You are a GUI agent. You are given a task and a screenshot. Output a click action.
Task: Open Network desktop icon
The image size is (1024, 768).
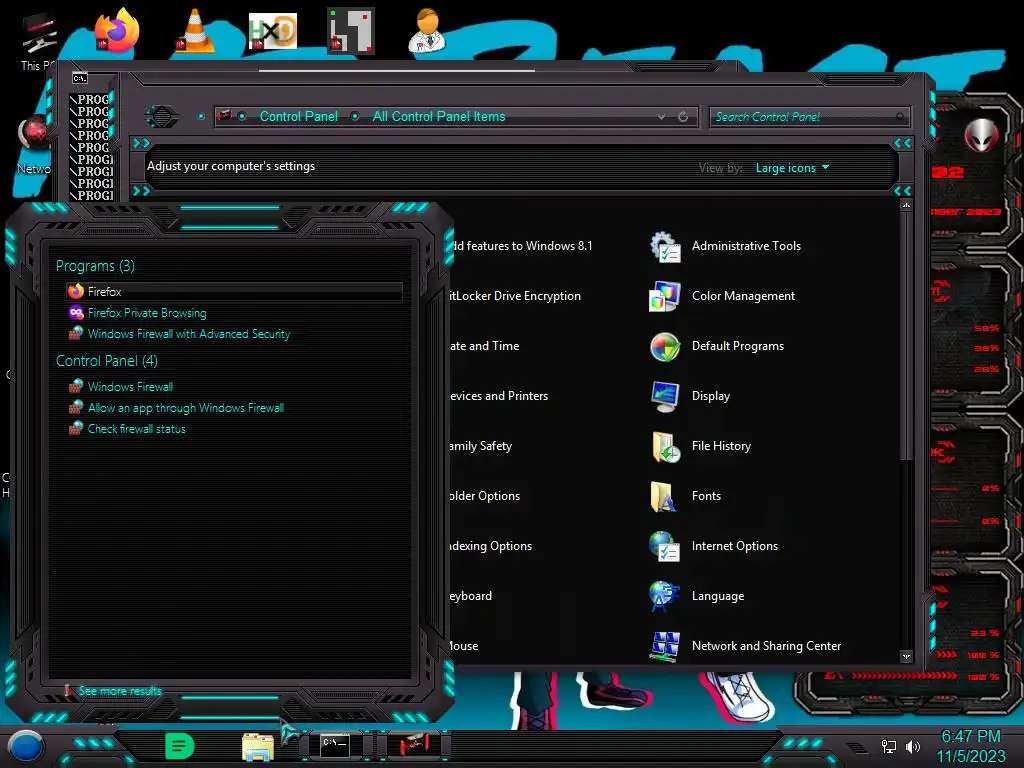click(x=34, y=145)
